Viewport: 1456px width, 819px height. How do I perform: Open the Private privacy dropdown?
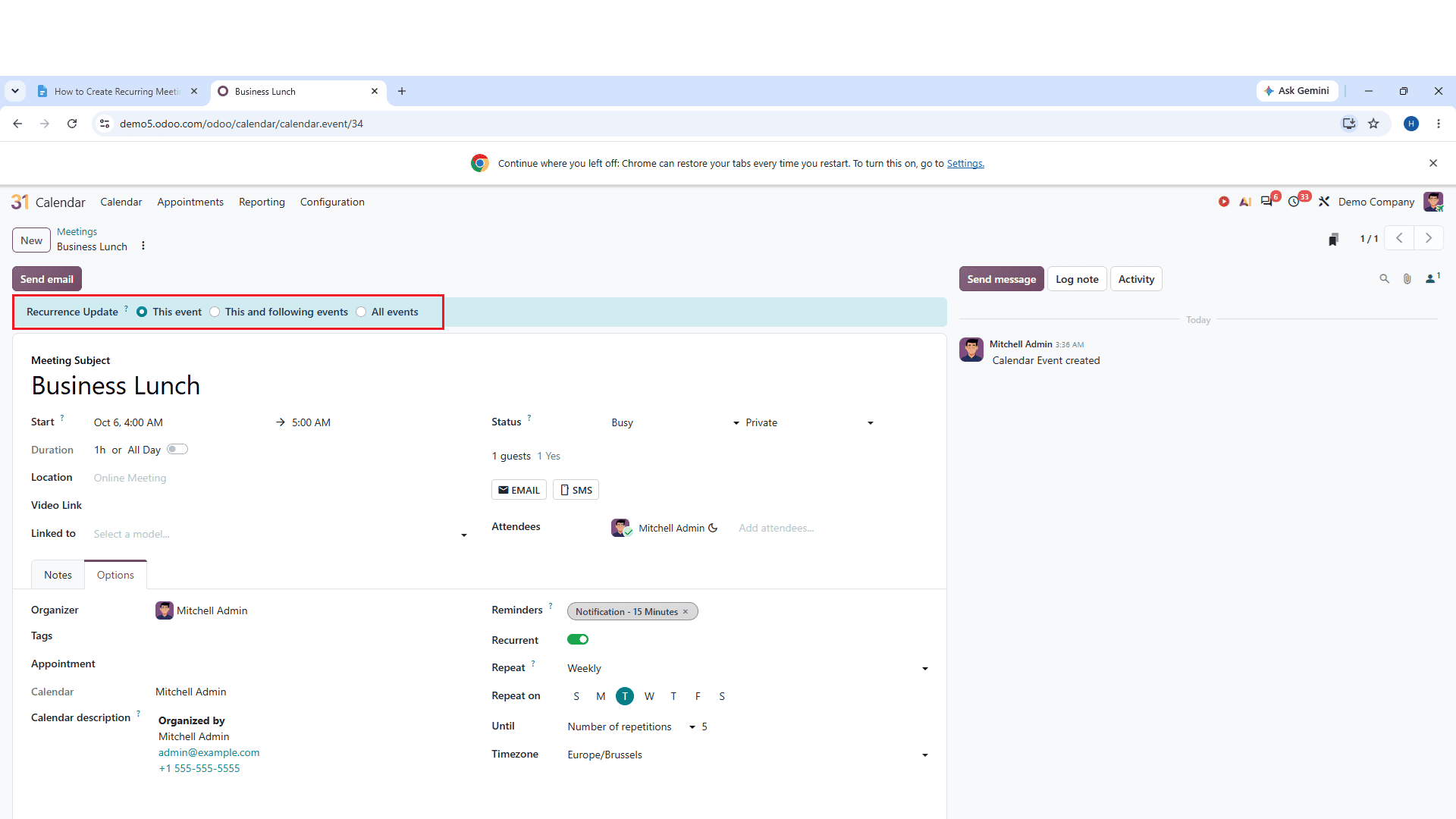click(x=810, y=422)
